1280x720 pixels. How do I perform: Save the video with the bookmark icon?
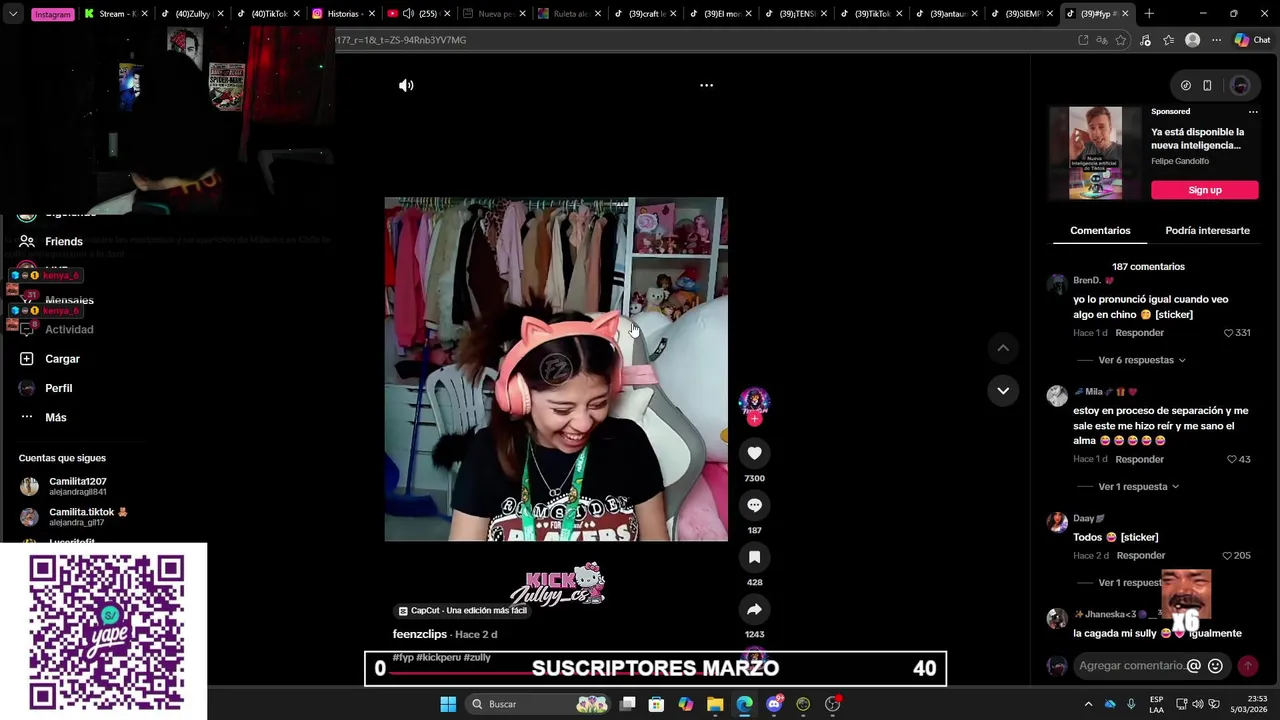(x=754, y=557)
